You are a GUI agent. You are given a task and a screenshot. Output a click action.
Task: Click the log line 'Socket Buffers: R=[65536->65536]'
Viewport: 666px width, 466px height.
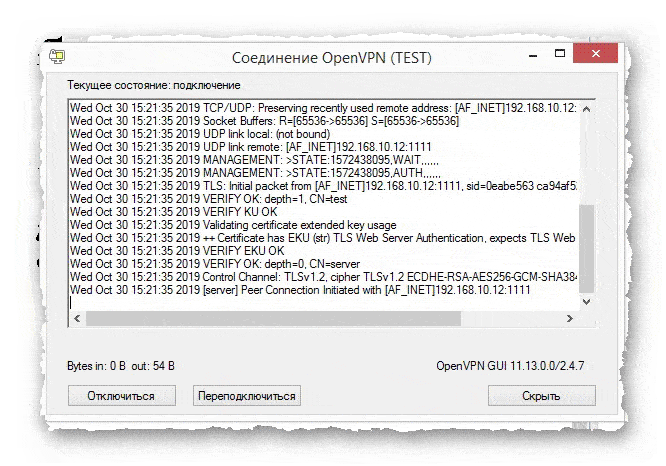[x=264, y=121]
